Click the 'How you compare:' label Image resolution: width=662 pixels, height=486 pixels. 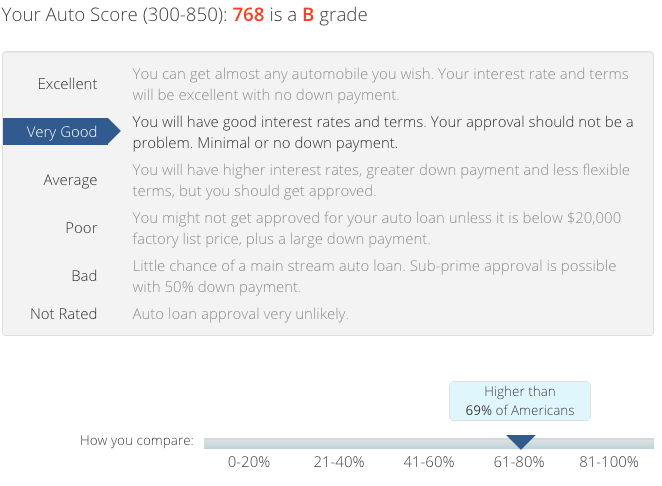click(136, 440)
